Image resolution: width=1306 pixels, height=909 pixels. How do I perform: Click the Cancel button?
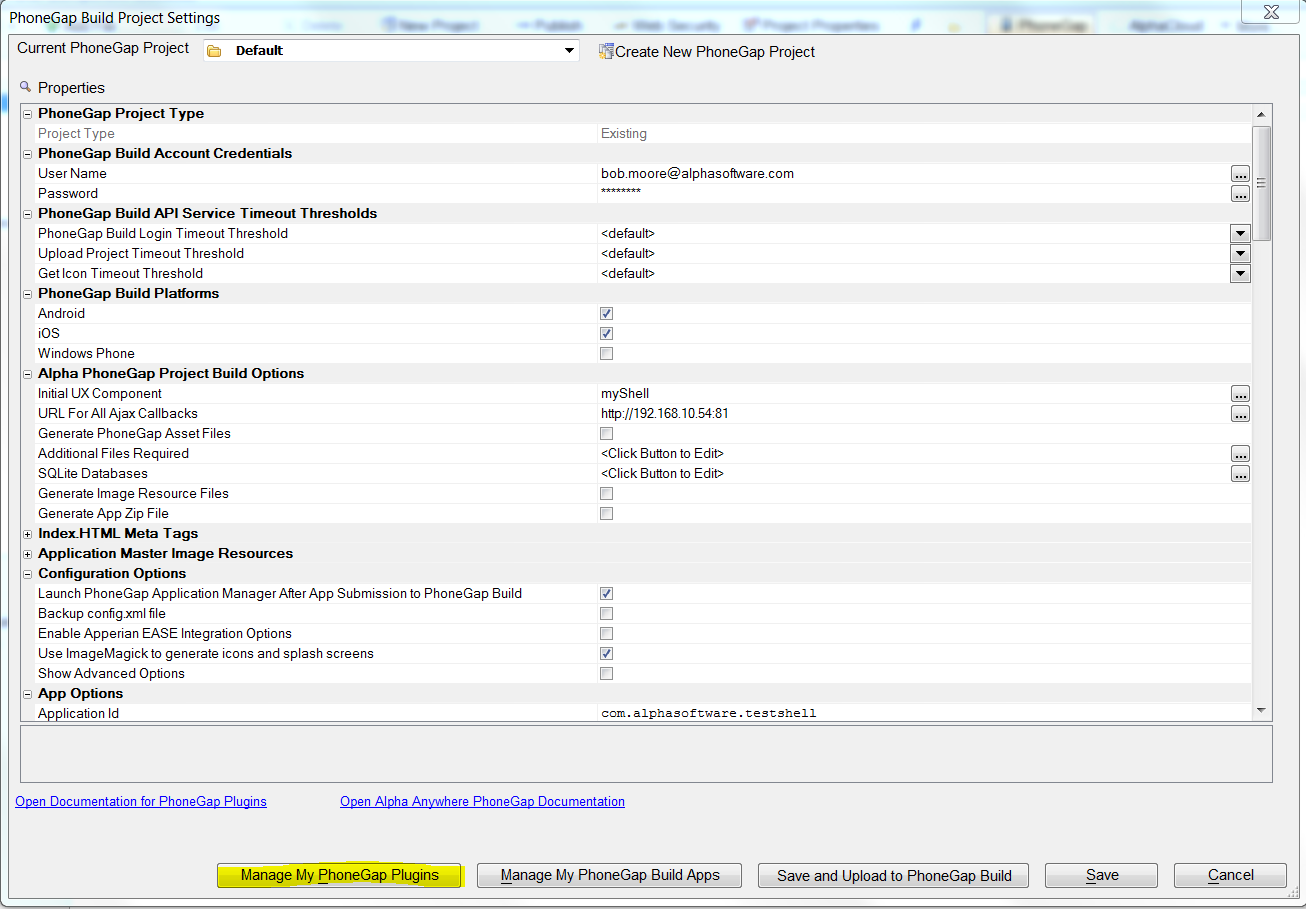[x=1230, y=875]
